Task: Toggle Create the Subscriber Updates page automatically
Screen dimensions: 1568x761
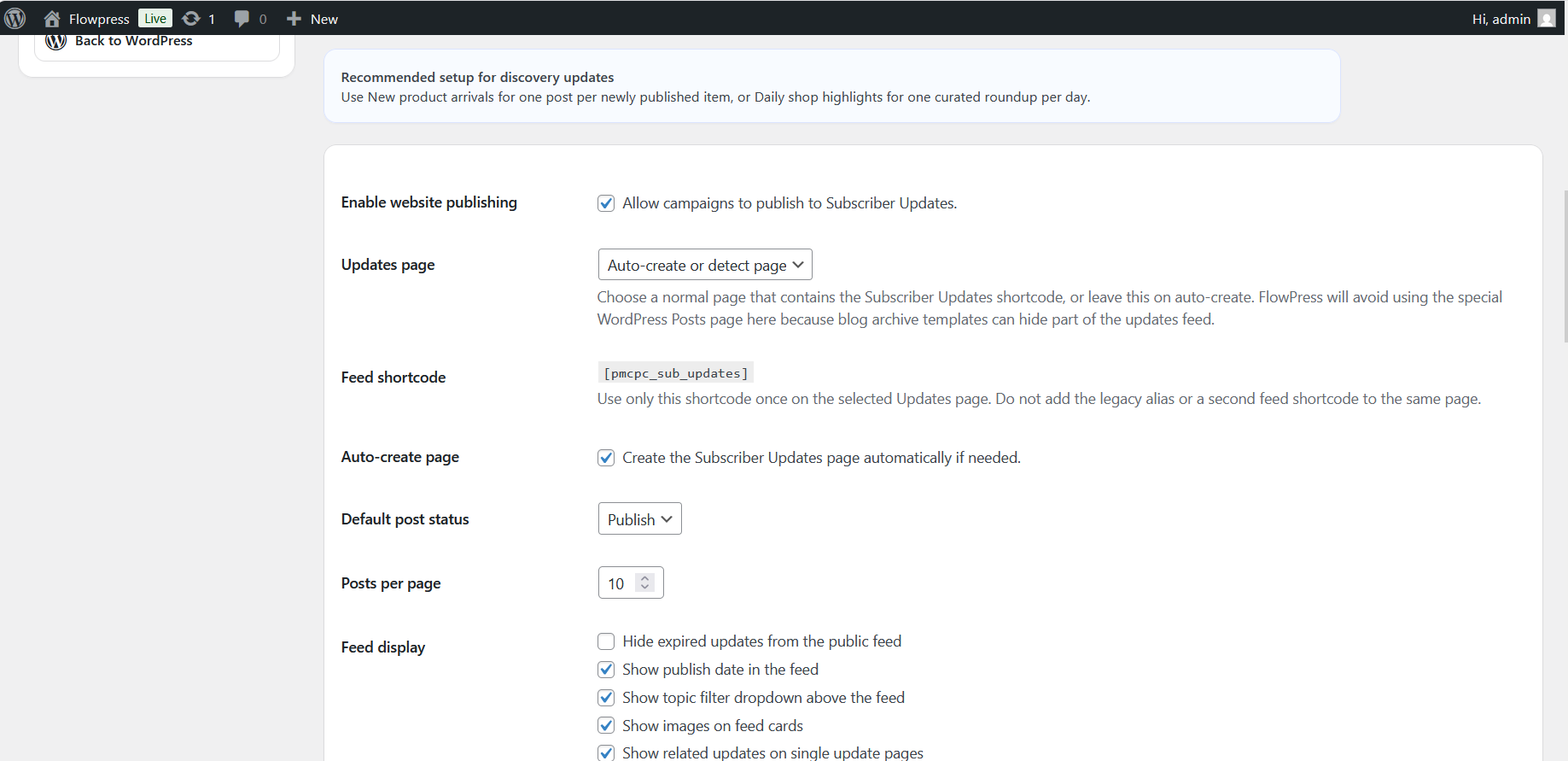Action: [606, 458]
